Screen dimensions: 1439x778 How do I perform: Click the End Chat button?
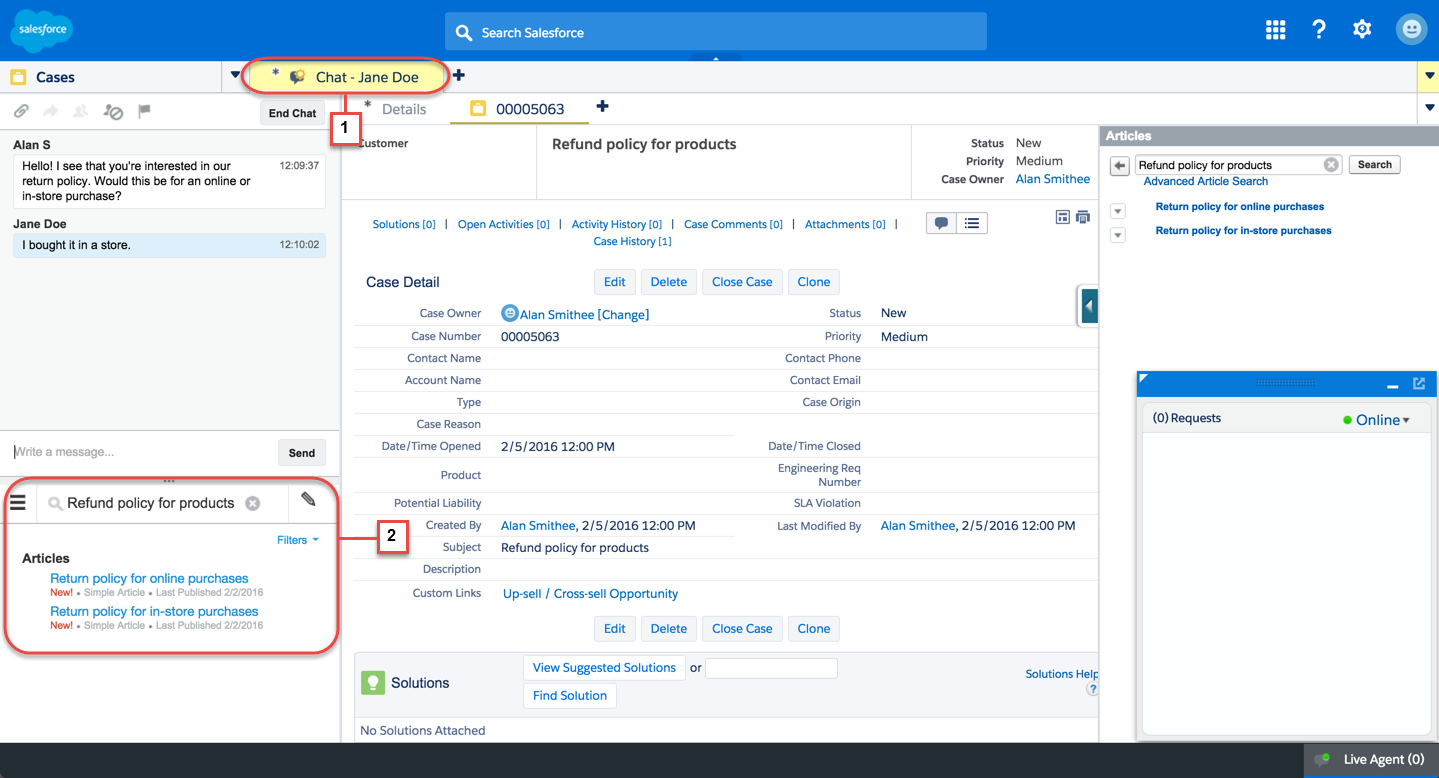tap(291, 112)
